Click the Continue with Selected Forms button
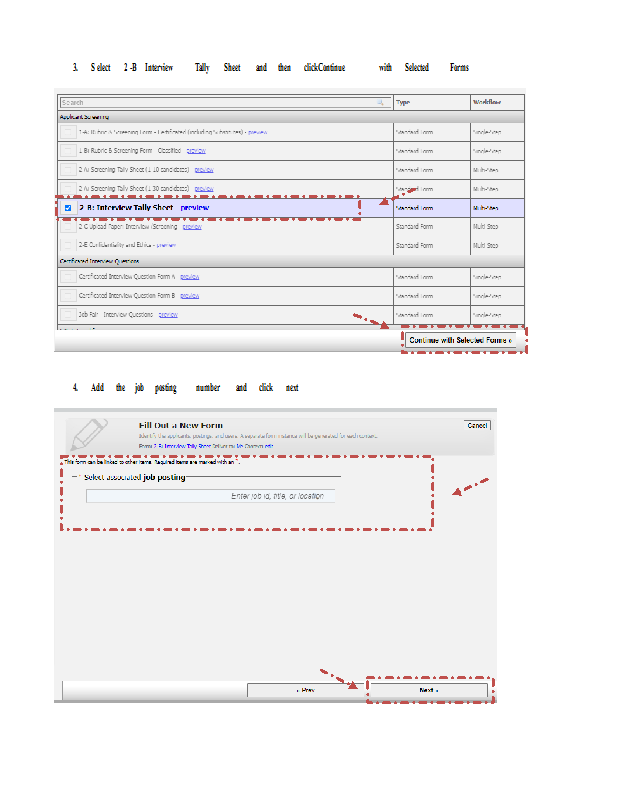The image size is (618, 800). 460,340
